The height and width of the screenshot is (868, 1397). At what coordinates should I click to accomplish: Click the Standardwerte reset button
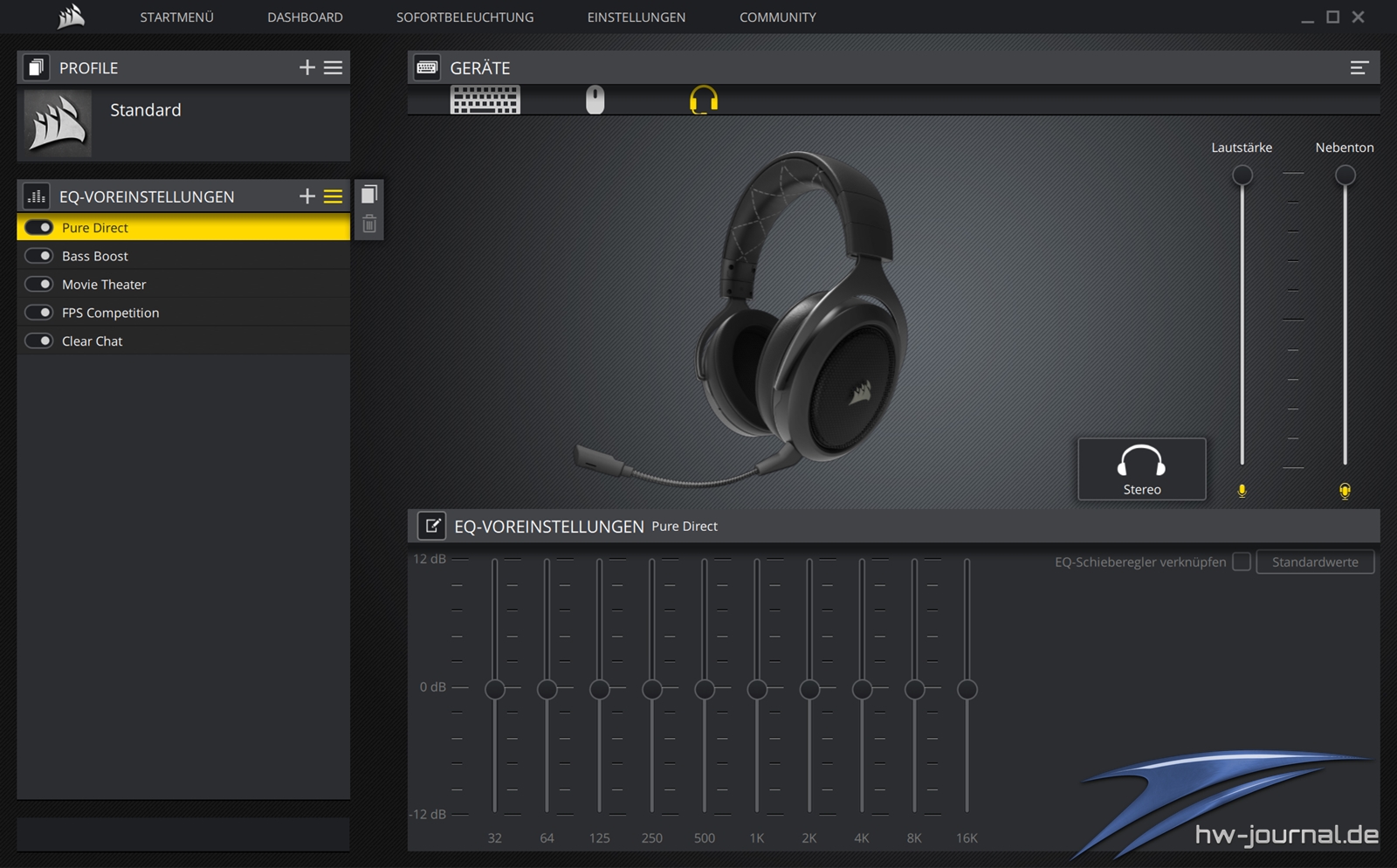click(x=1315, y=561)
